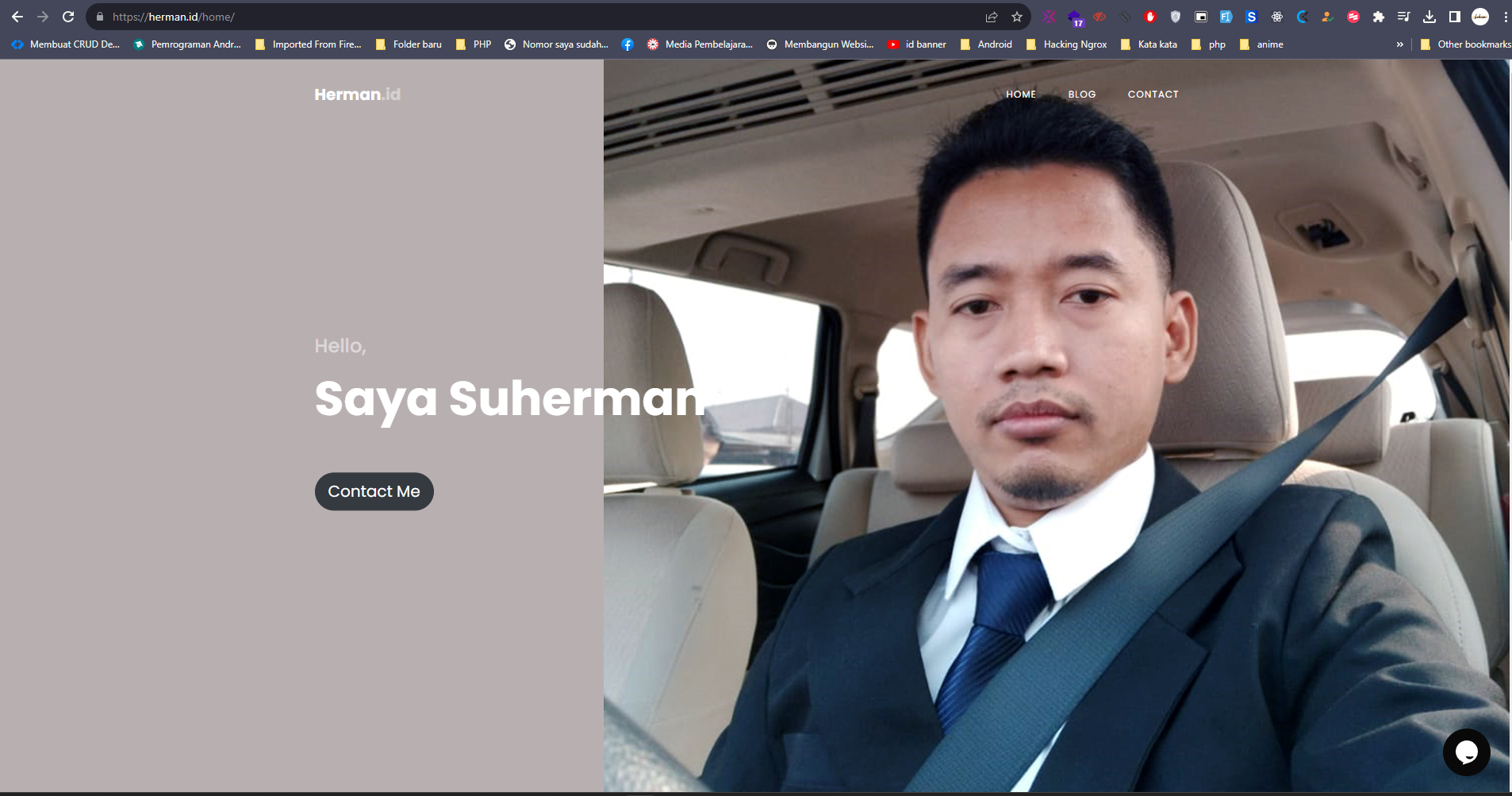Screen dimensions: 1512x796
Task: Open the playlist/media queue extension icon
Action: coord(1404,16)
